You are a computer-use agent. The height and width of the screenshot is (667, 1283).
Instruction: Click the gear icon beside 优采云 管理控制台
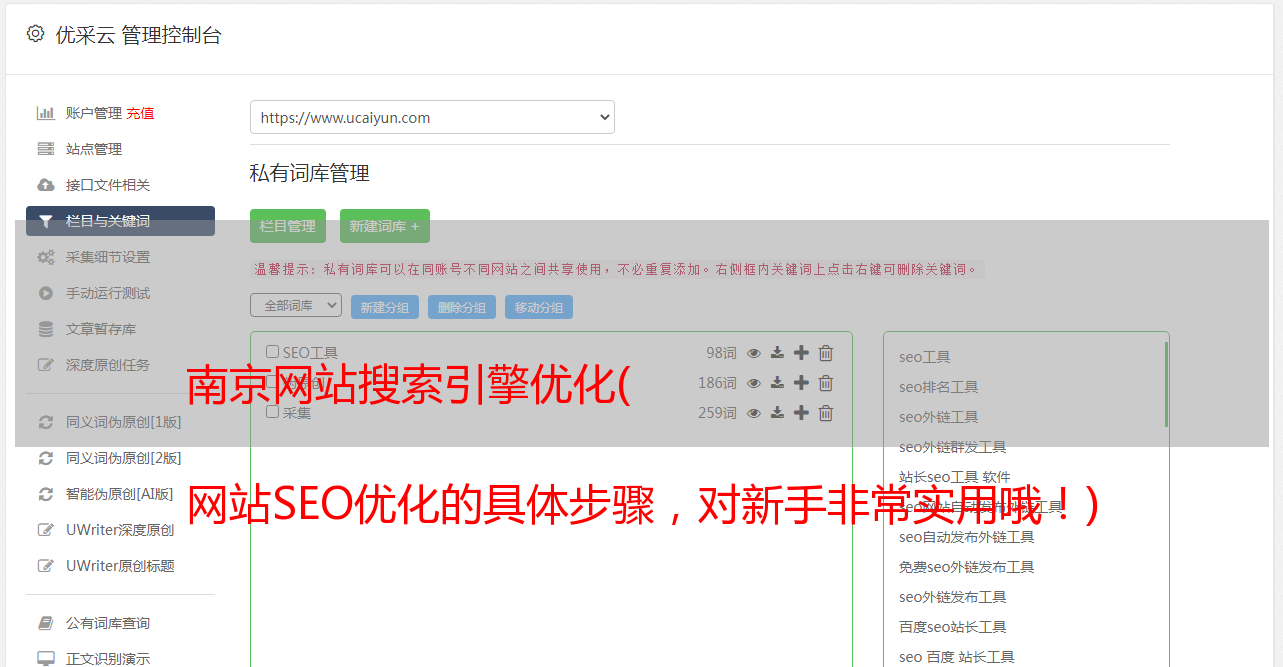(36, 34)
